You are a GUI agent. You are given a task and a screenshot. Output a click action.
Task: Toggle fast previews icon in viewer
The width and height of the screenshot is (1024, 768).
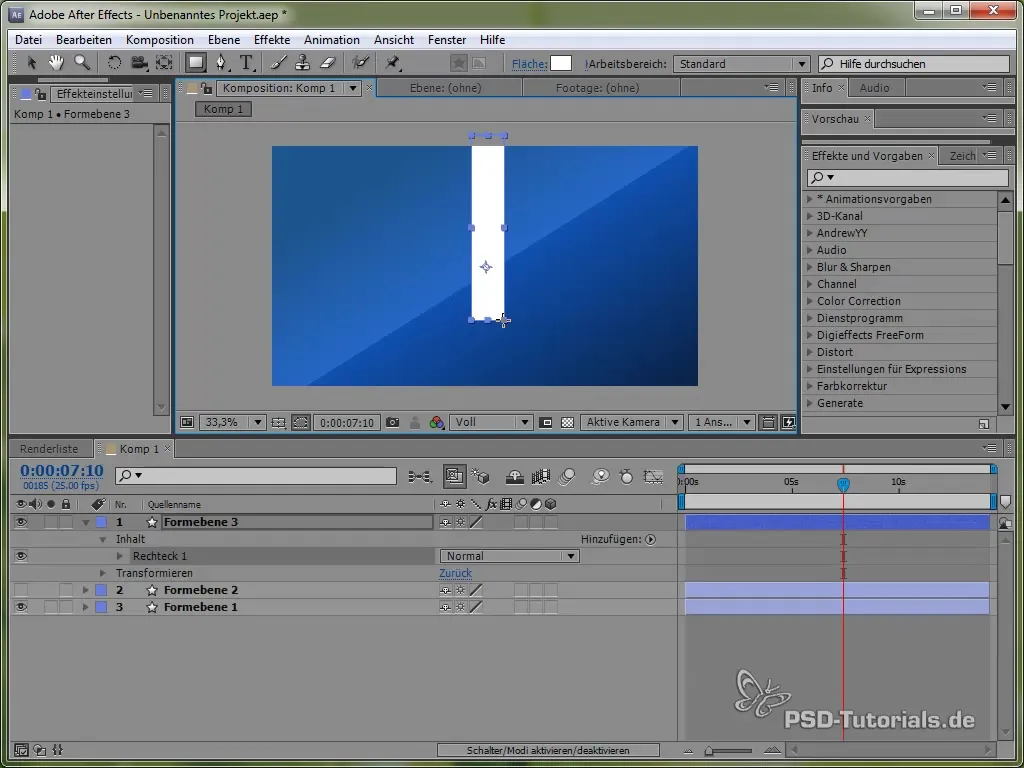click(x=788, y=423)
